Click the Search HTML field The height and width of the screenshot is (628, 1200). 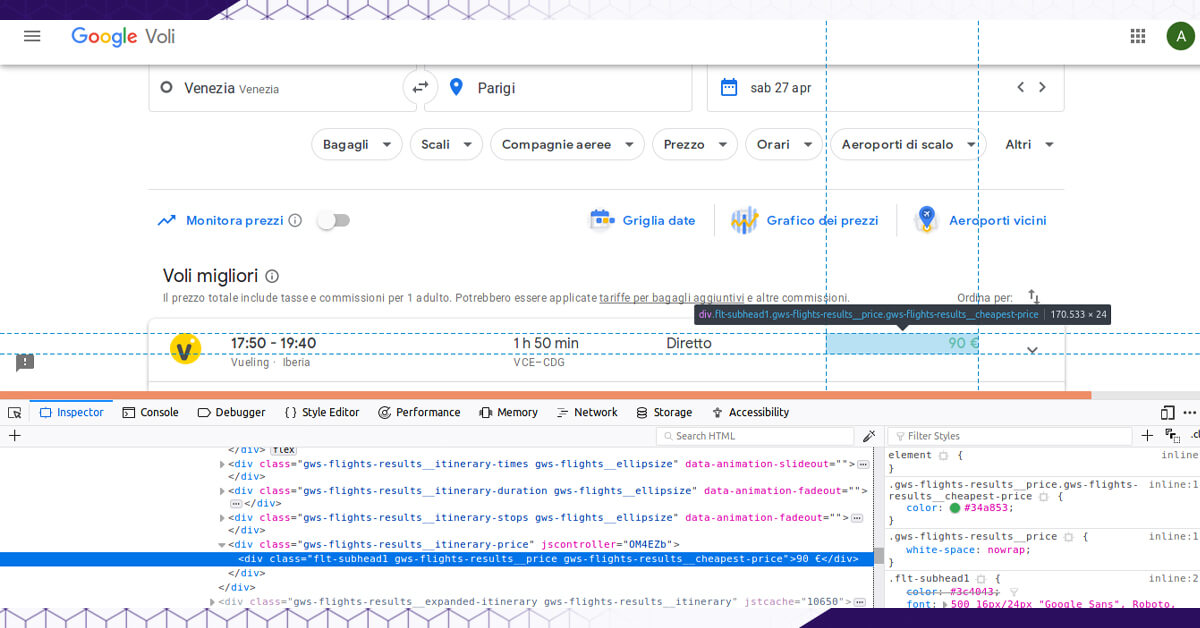(755, 436)
